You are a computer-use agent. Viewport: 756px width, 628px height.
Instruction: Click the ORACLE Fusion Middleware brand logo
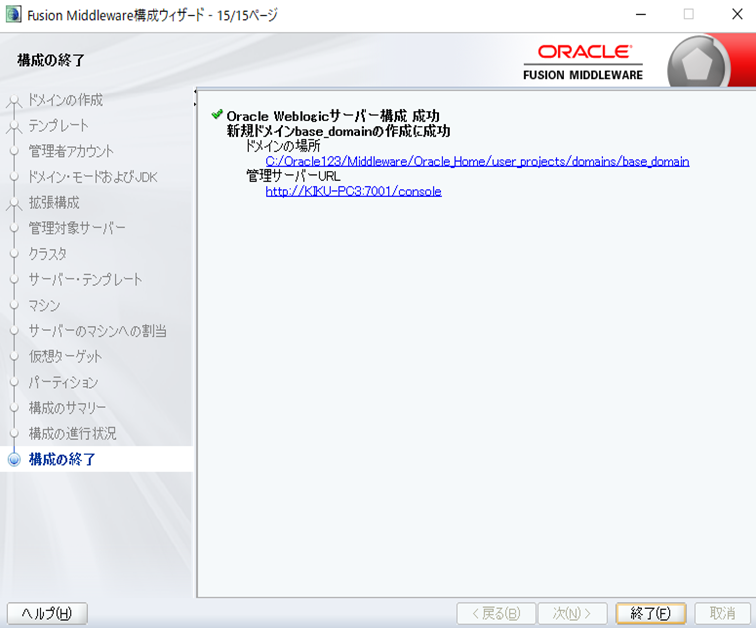[x=583, y=61]
